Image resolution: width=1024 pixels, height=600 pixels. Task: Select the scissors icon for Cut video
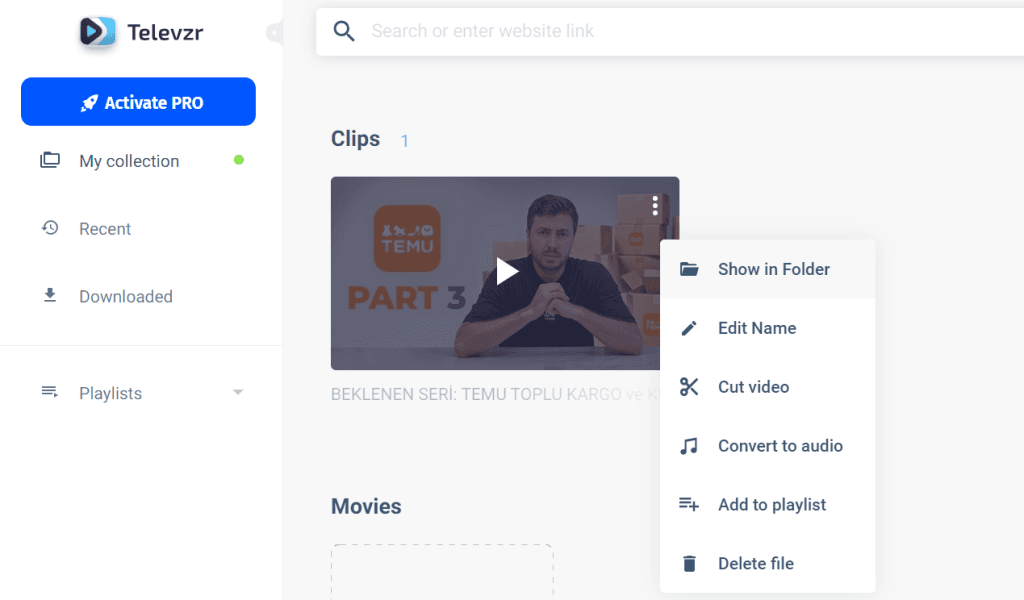(x=689, y=387)
